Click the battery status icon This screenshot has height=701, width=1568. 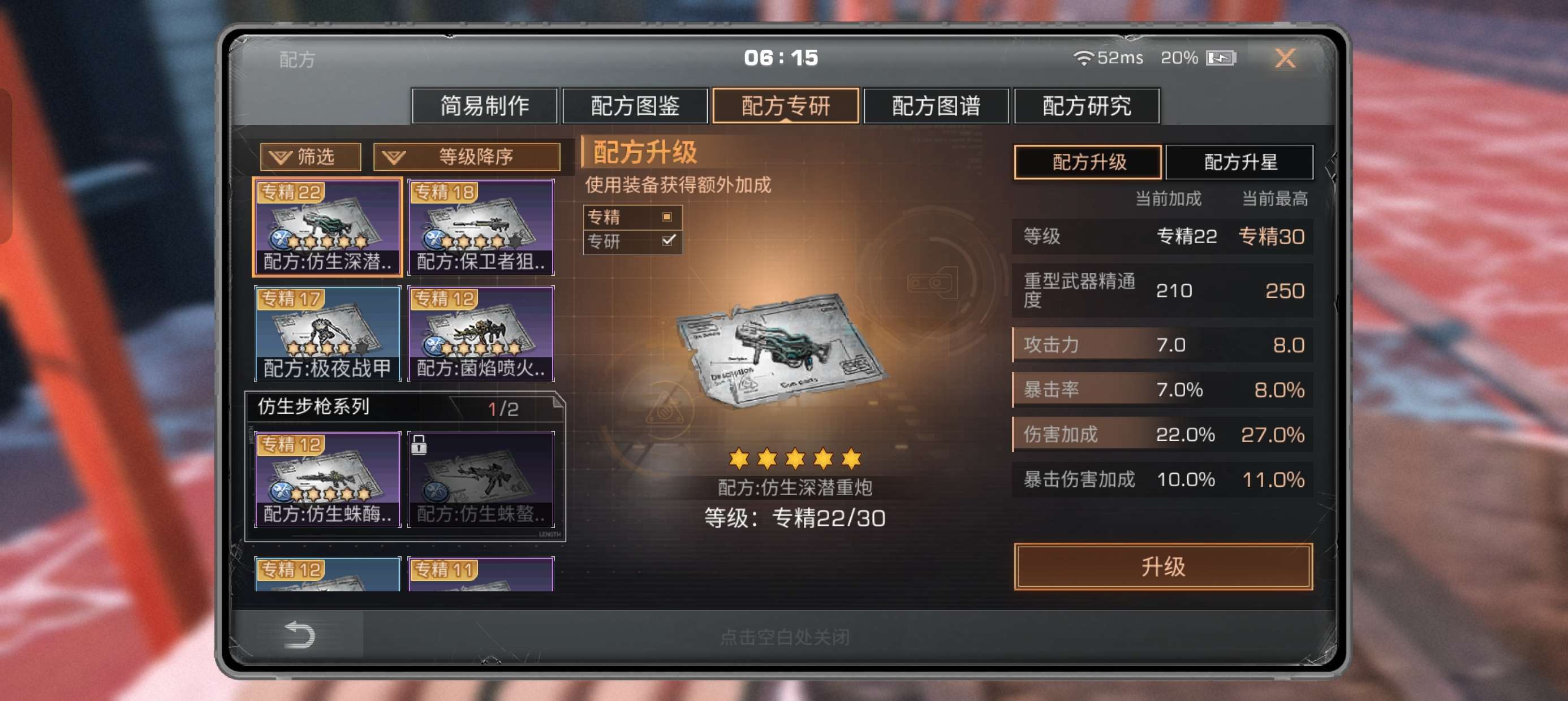pos(1221,58)
